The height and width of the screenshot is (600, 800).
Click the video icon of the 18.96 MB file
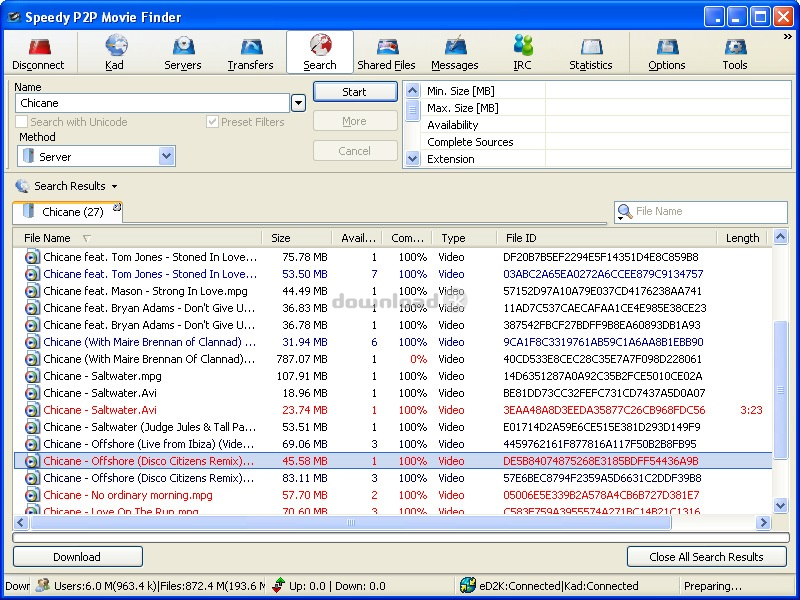[x=32, y=394]
